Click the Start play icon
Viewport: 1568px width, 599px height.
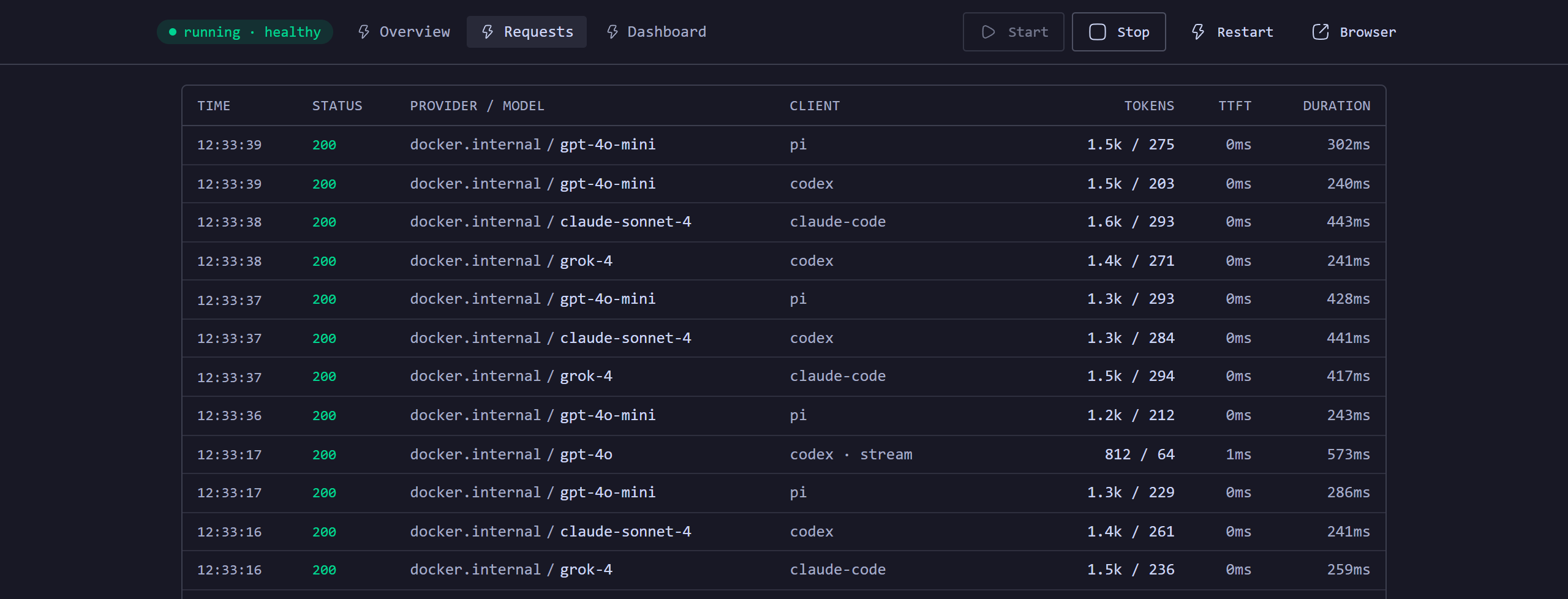point(988,32)
